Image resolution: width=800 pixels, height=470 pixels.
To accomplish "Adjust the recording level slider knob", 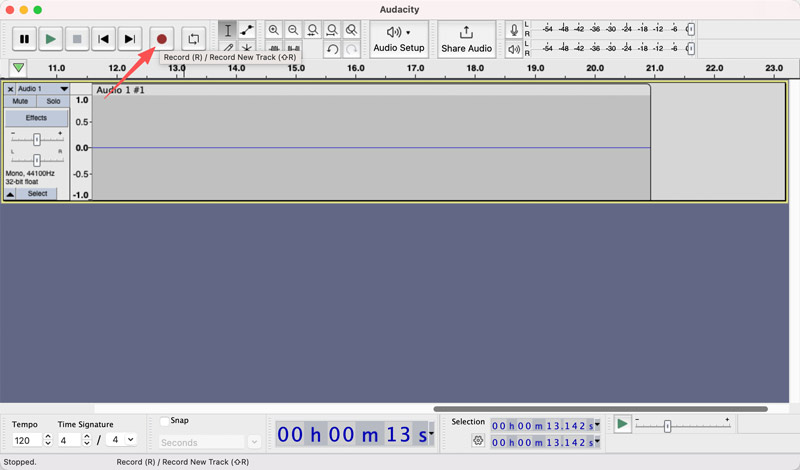I will [690, 29].
